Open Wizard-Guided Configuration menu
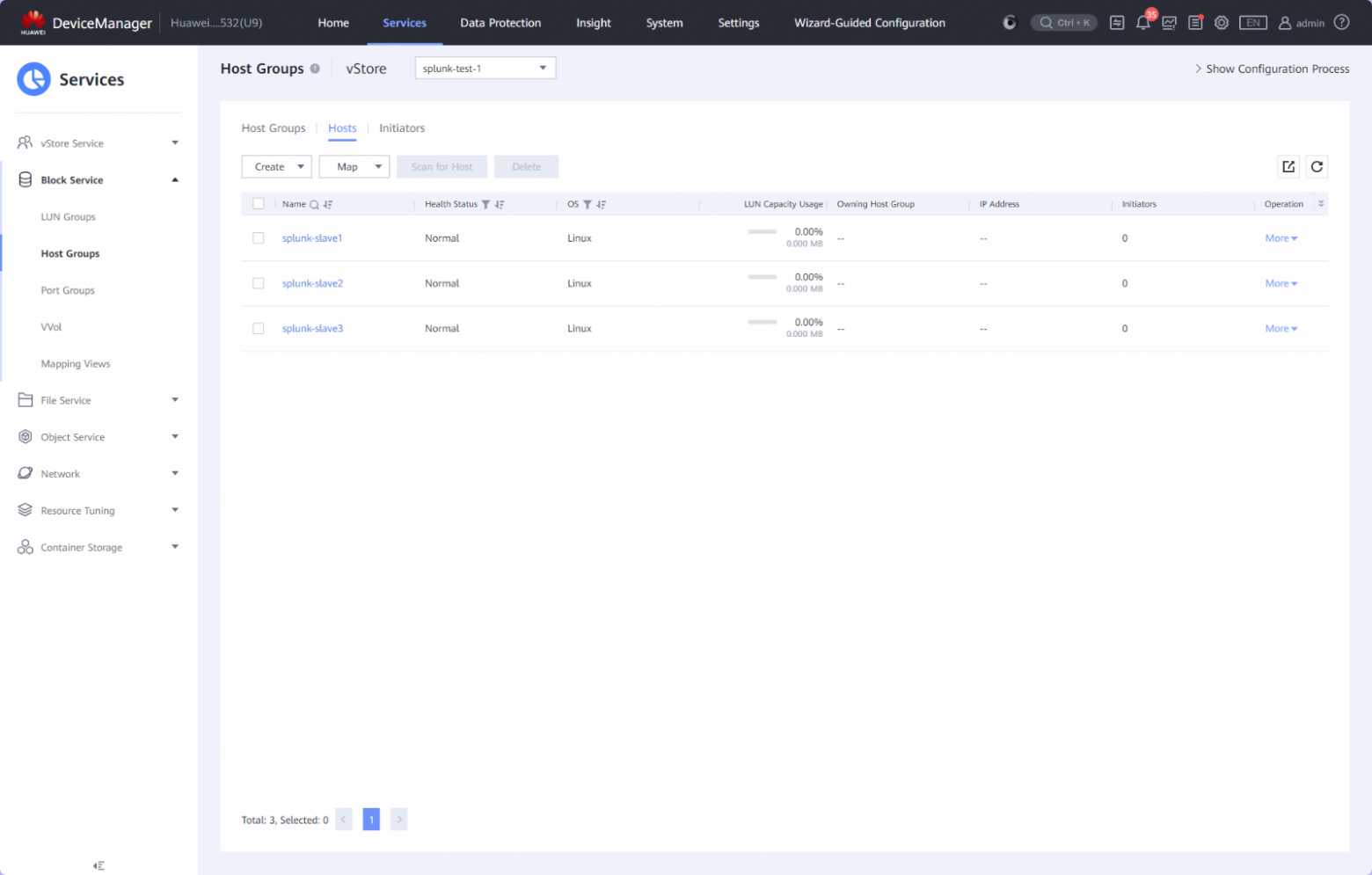The image size is (1372, 875). (x=870, y=23)
